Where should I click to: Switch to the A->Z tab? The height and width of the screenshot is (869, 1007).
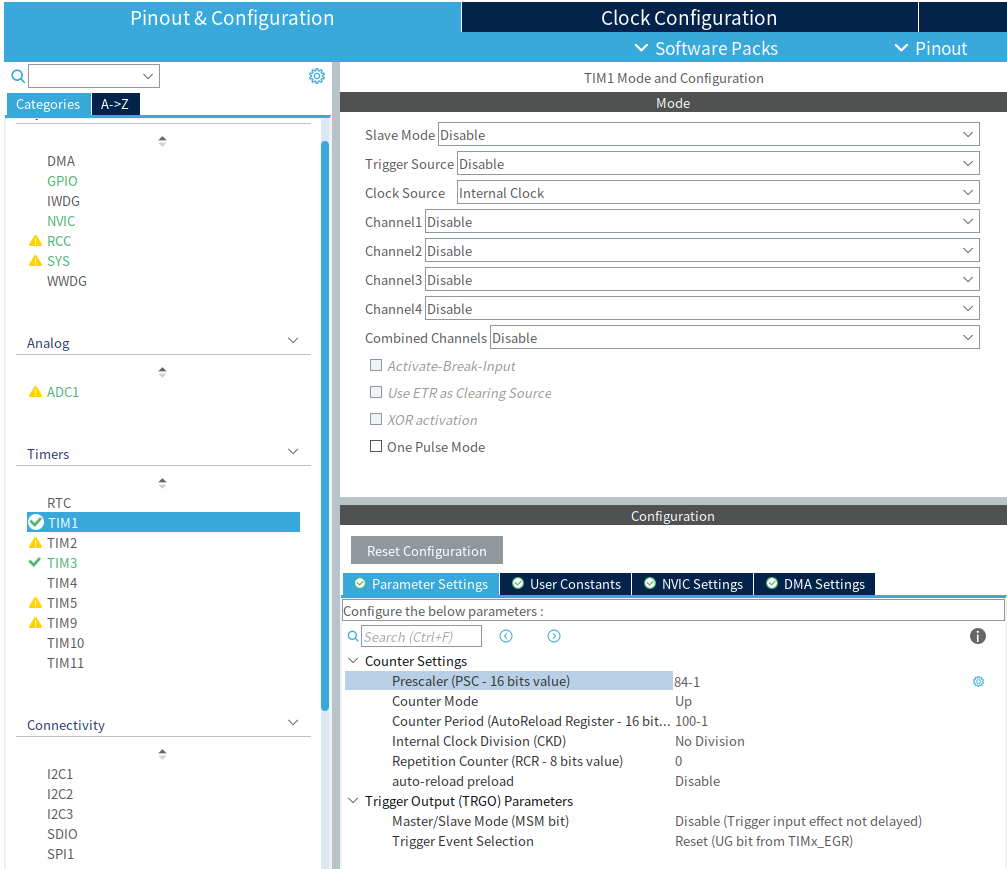(x=115, y=104)
